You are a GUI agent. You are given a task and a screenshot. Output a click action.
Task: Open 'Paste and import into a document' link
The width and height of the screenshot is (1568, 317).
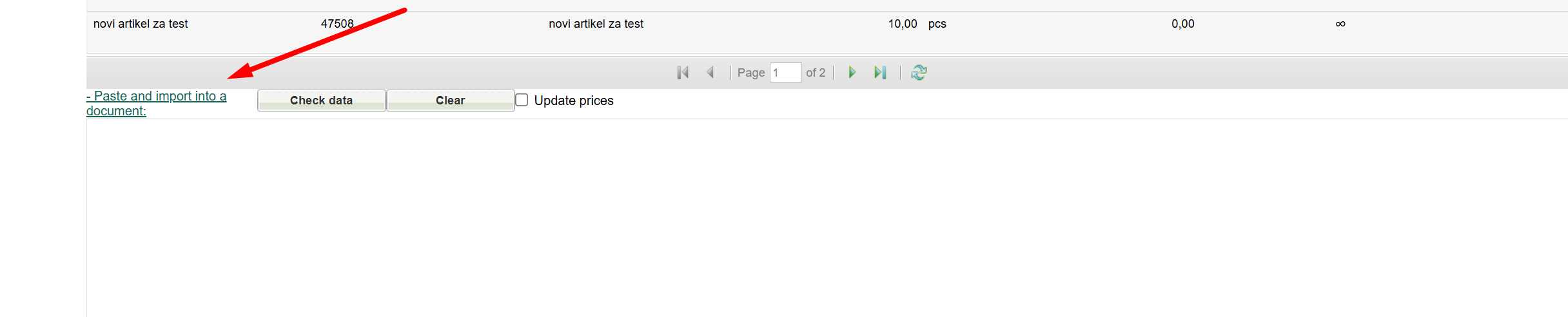coord(156,104)
